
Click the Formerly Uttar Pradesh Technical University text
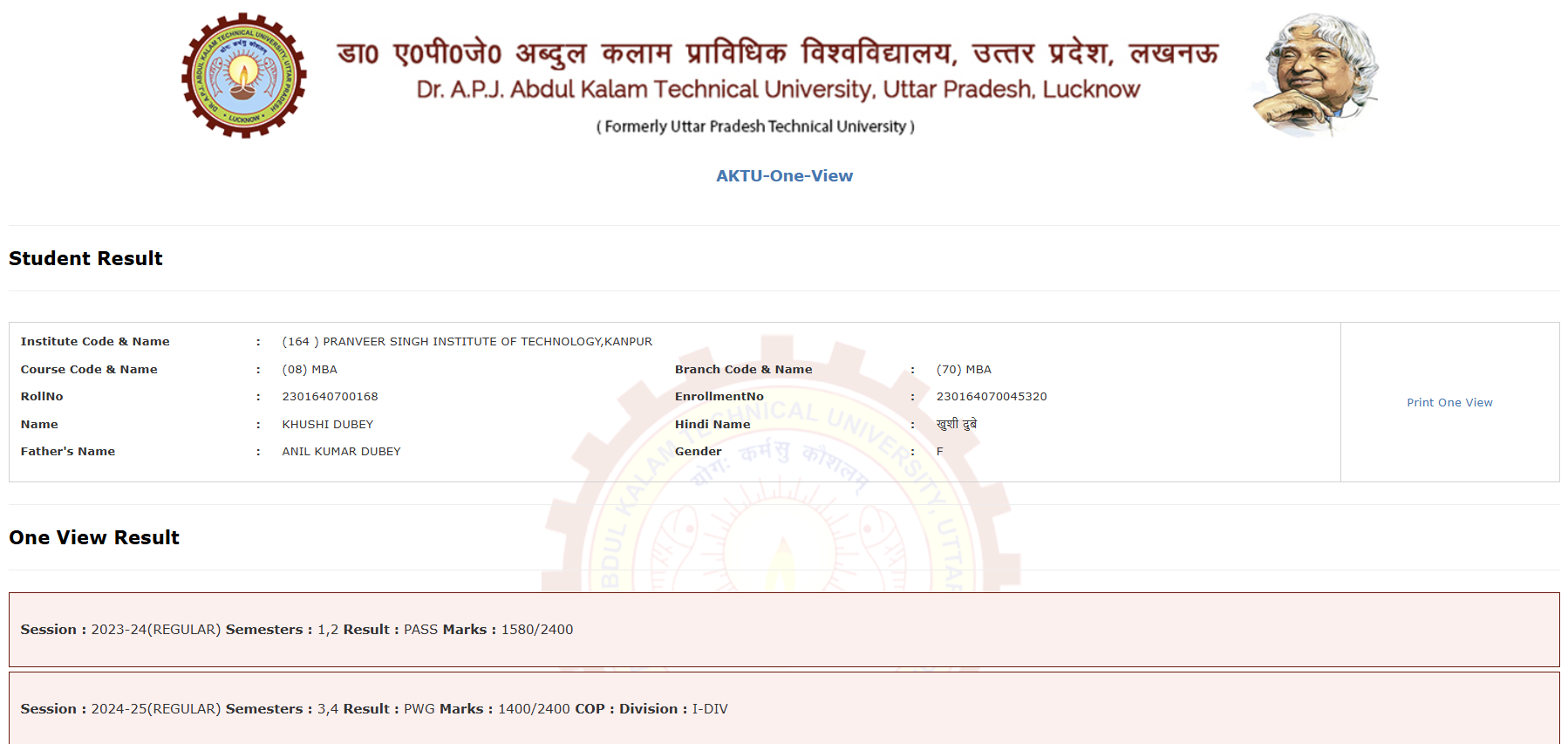(x=755, y=126)
